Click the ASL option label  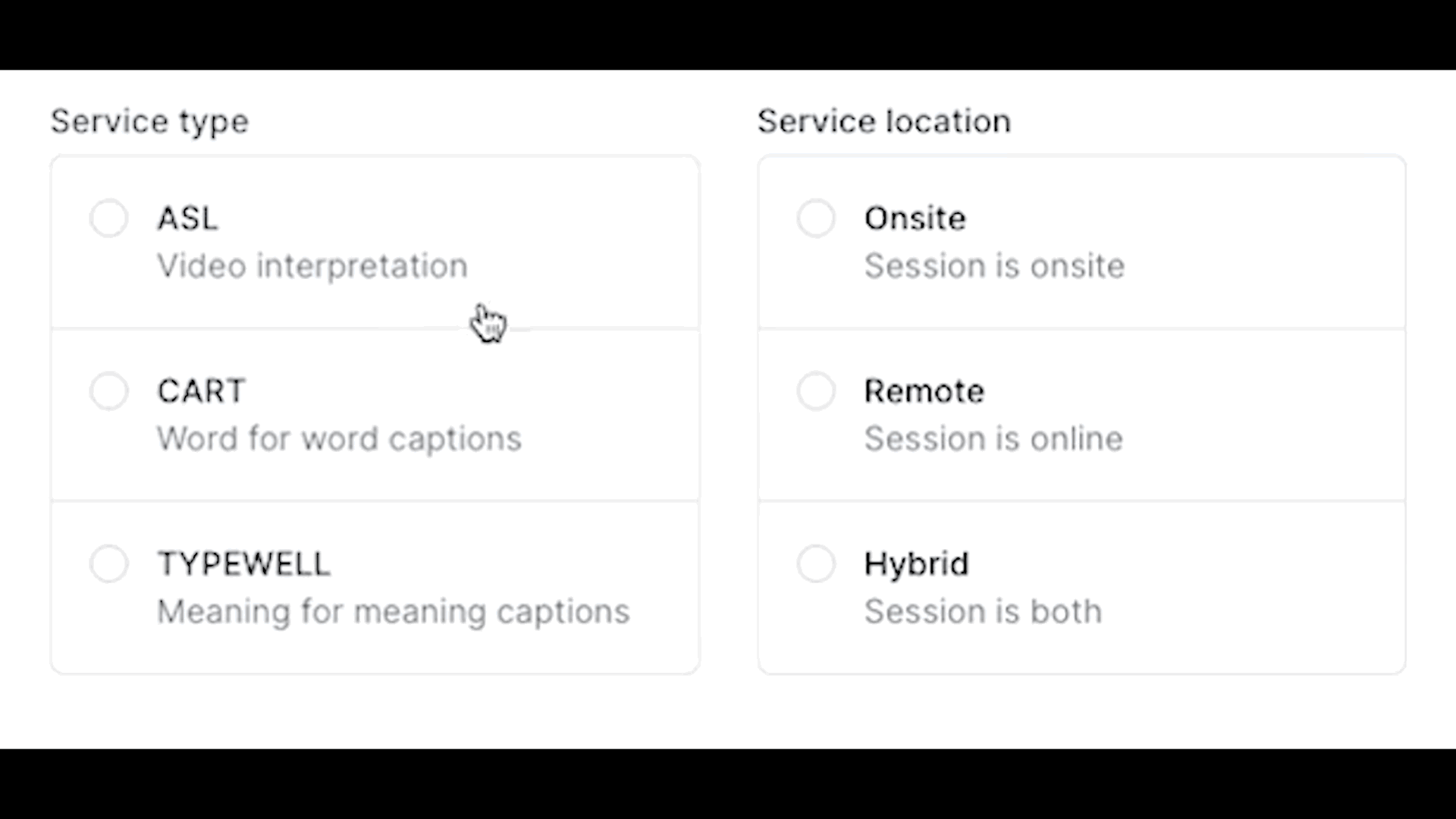coord(187,218)
